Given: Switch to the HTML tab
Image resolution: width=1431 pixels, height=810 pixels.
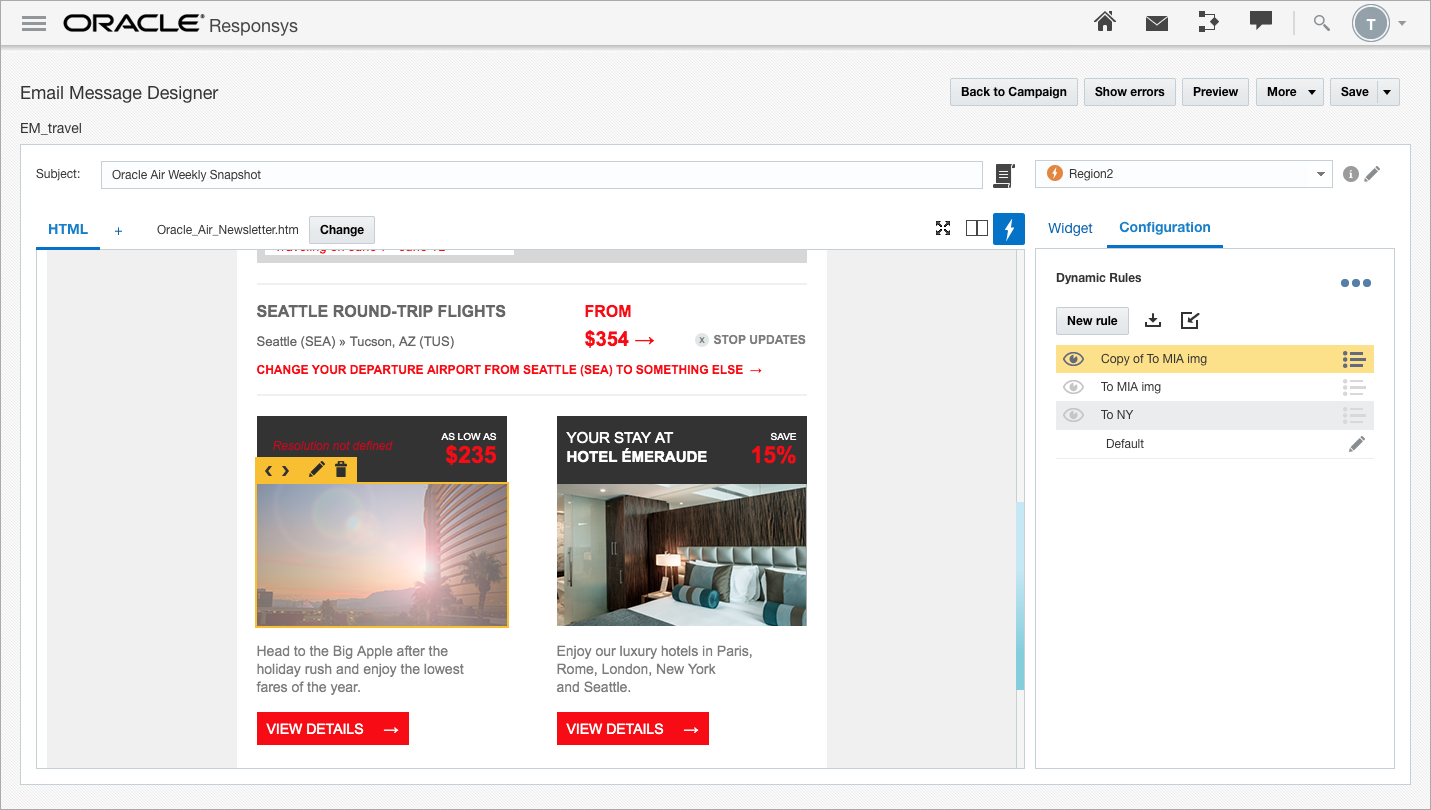Looking at the screenshot, I should (68, 230).
